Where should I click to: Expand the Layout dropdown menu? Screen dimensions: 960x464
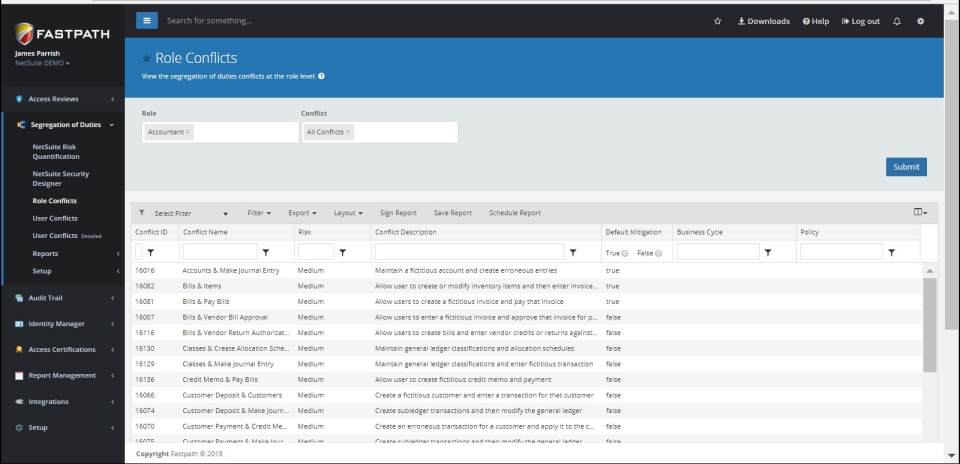point(348,213)
